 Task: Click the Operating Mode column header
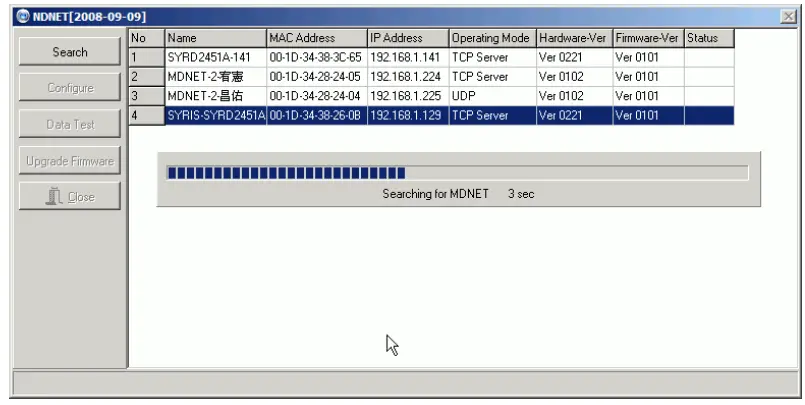click(492, 38)
